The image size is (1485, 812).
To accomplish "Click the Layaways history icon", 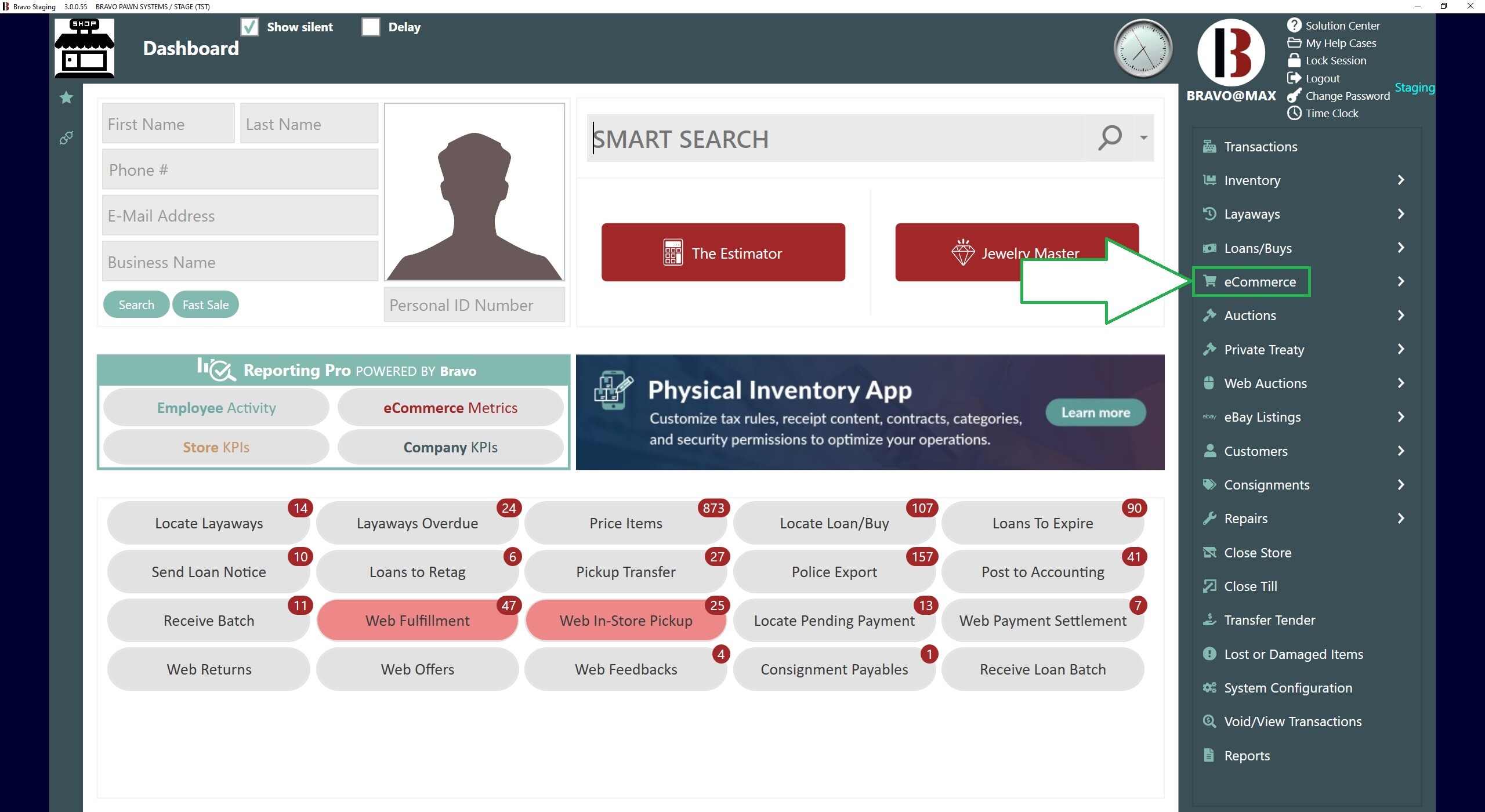I will tap(1209, 213).
